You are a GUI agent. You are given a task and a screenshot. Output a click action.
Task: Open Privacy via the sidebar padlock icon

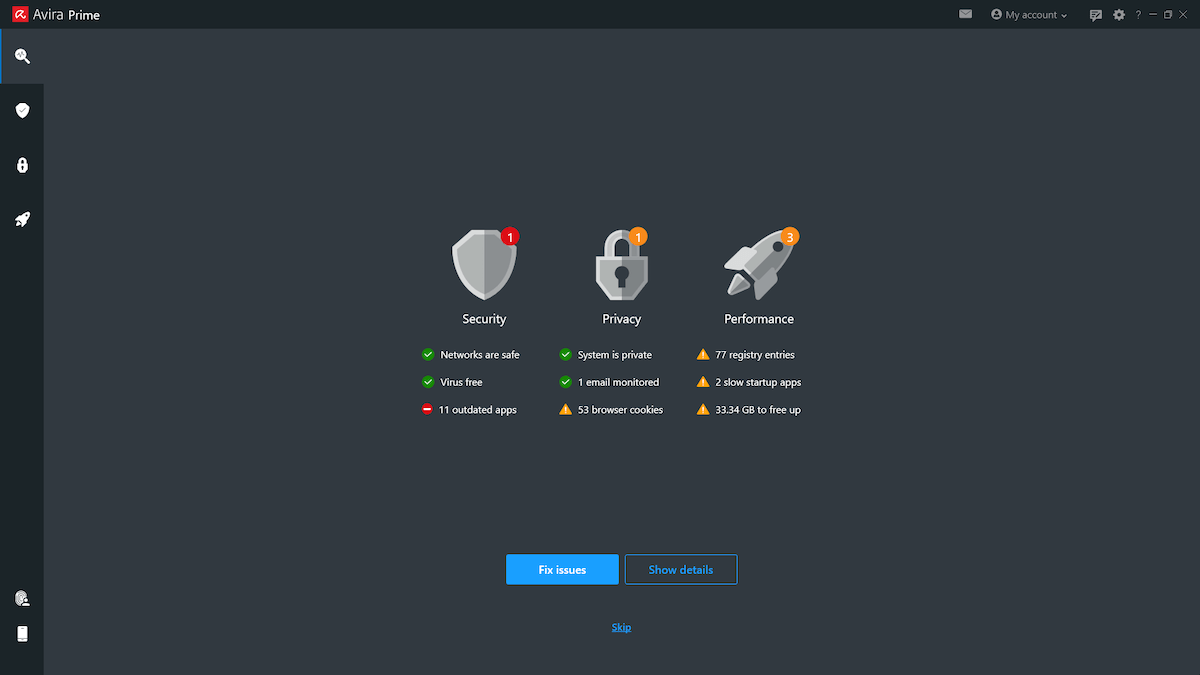[x=22, y=164]
